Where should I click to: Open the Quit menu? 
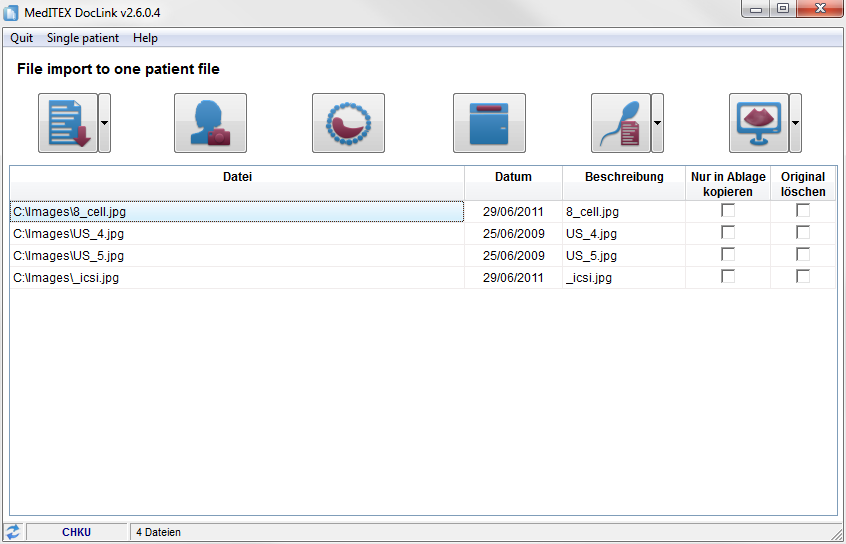coord(22,38)
